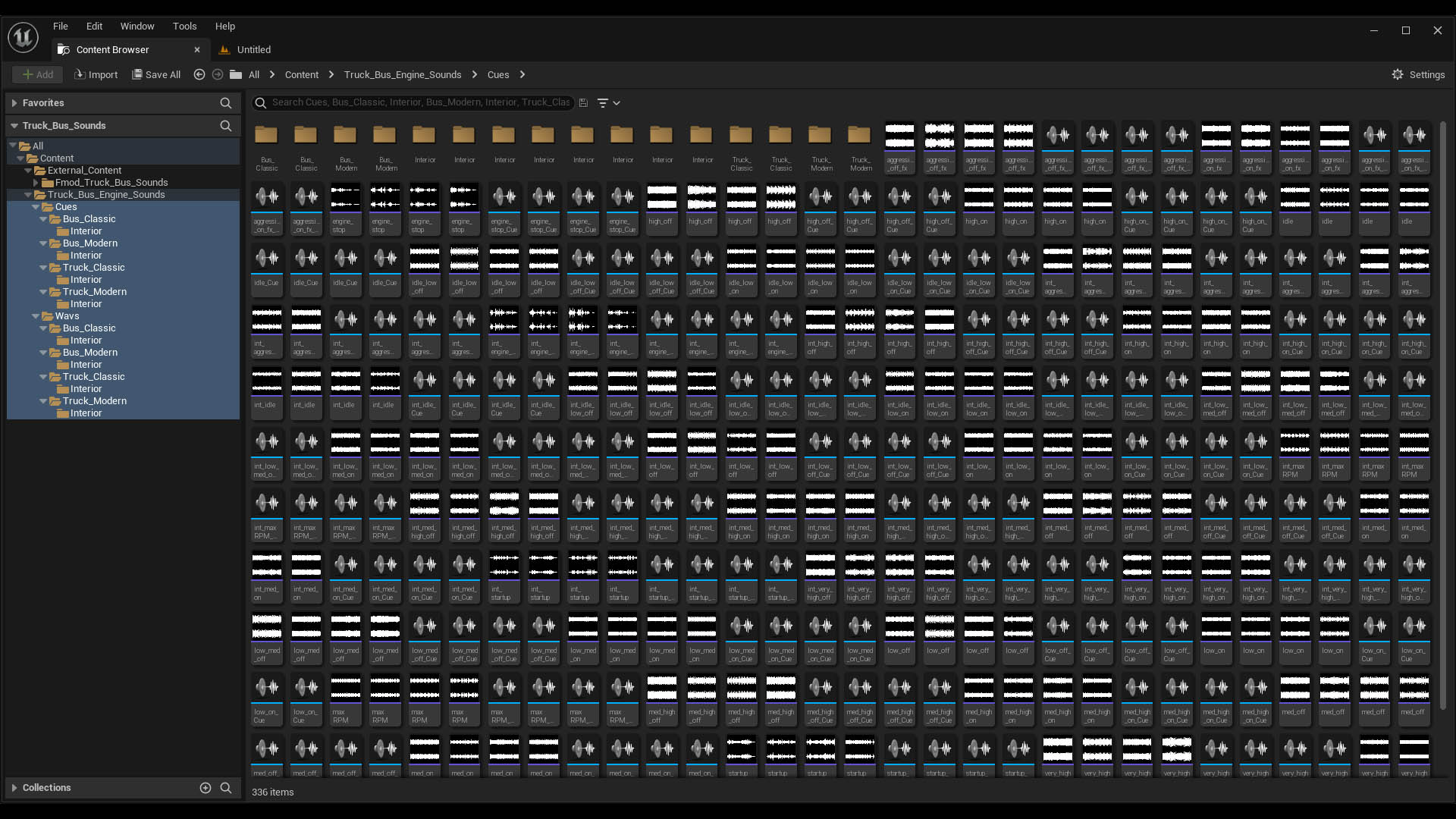The width and height of the screenshot is (1456, 819).
Task: Click the back navigation arrow icon
Action: pyautogui.click(x=199, y=74)
